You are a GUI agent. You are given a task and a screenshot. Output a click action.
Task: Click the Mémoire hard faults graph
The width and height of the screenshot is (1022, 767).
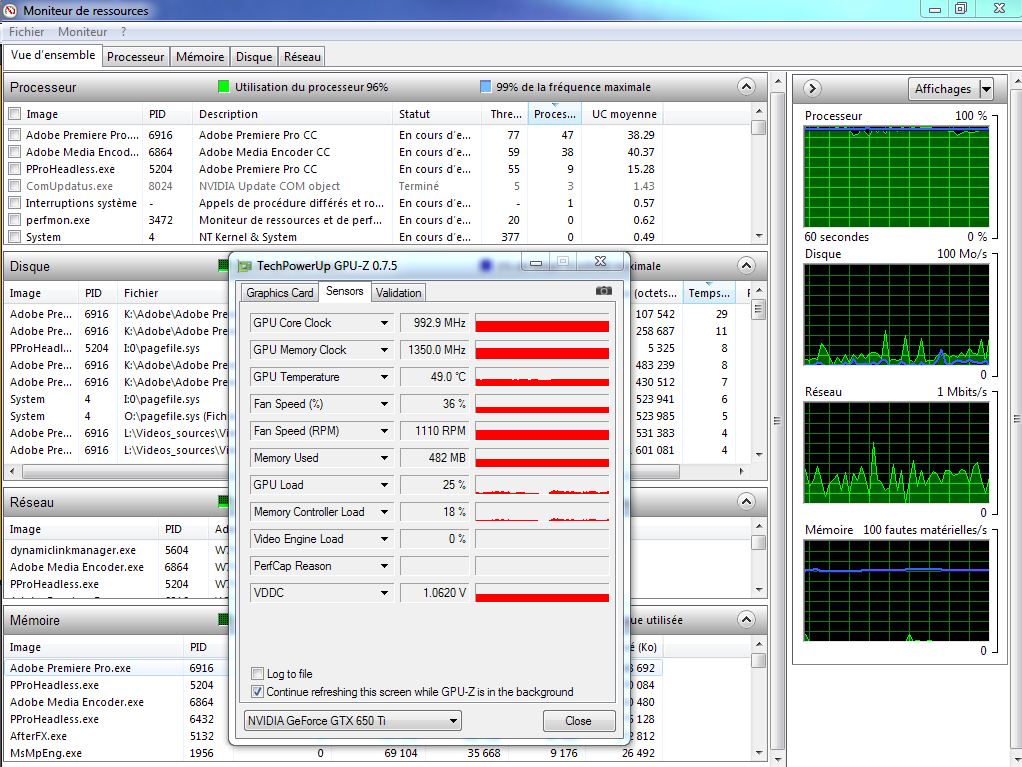[x=896, y=590]
